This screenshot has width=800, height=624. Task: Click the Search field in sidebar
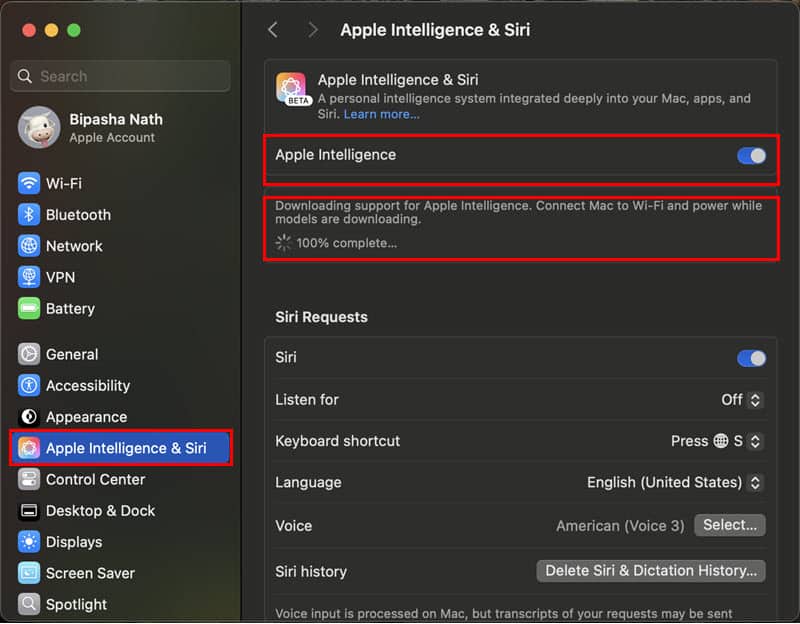click(120, 76)
